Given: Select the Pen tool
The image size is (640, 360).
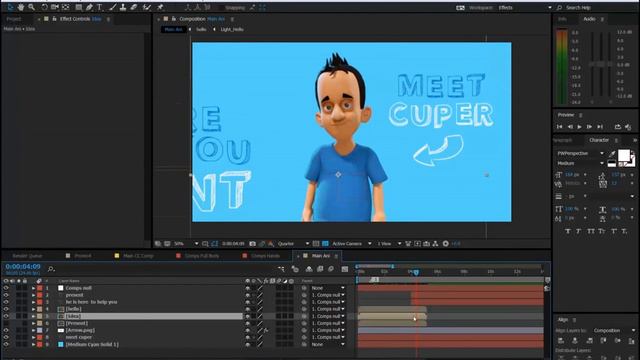Looking at the screenshot, I should [89, 7].
